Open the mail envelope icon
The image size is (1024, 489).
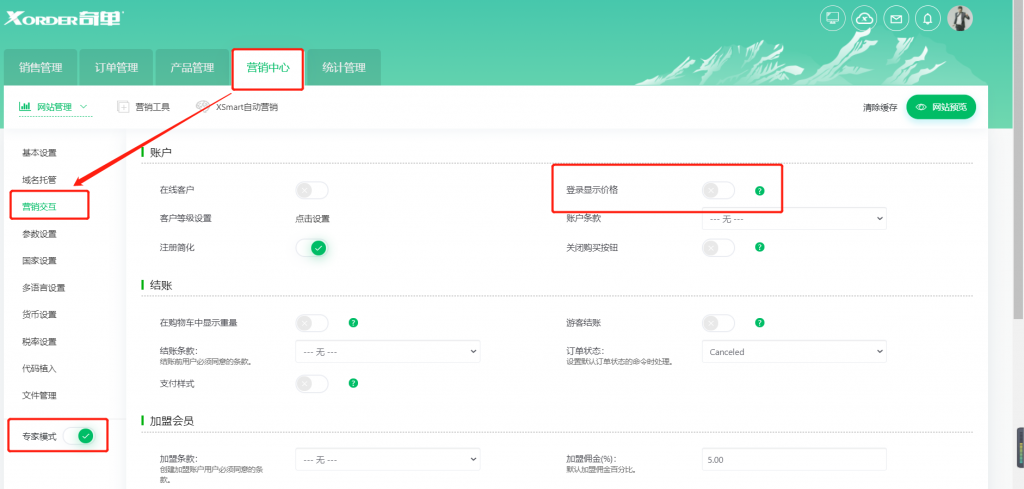(x=896, y=18)
